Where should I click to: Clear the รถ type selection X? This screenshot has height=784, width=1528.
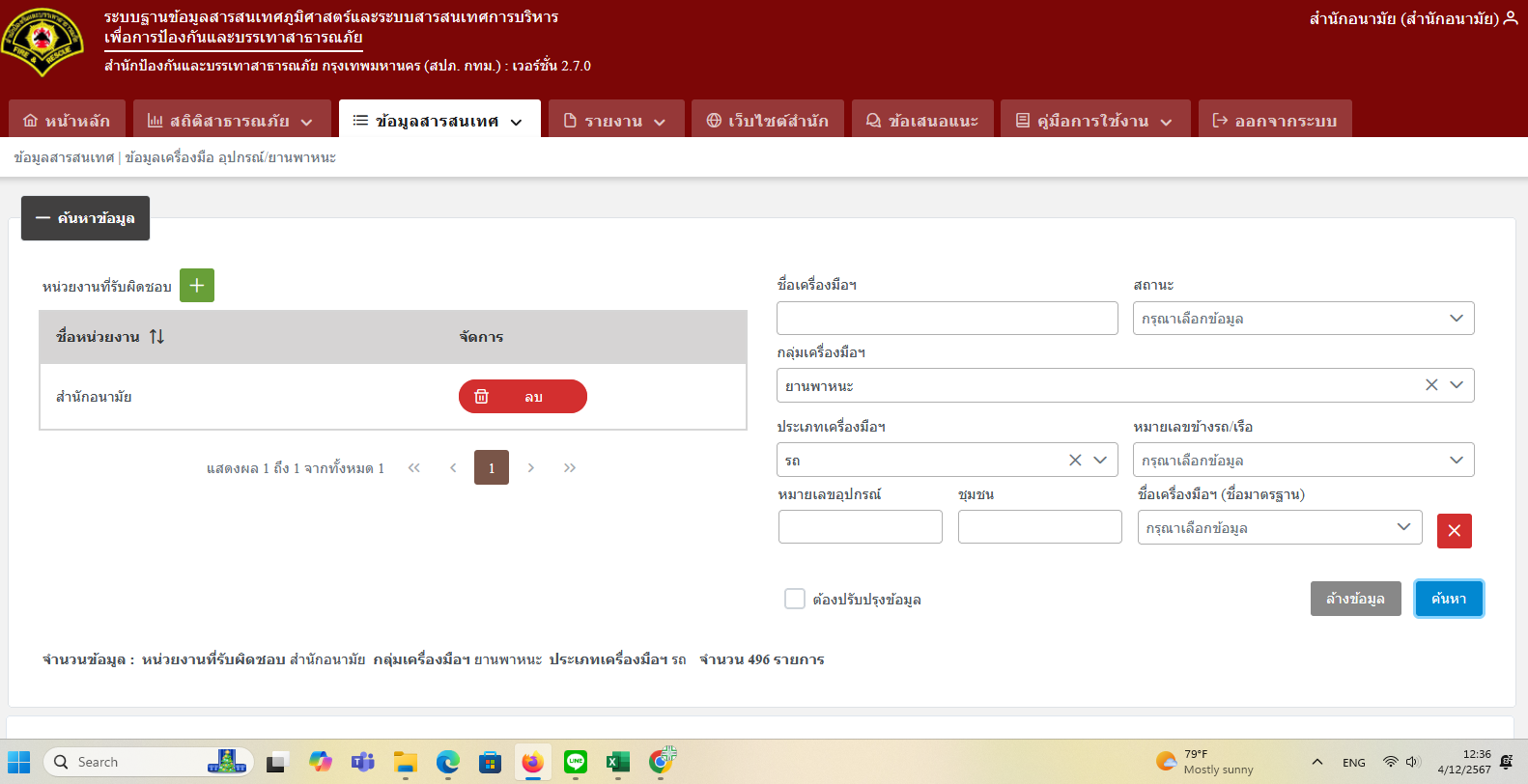click(1074, 461)
